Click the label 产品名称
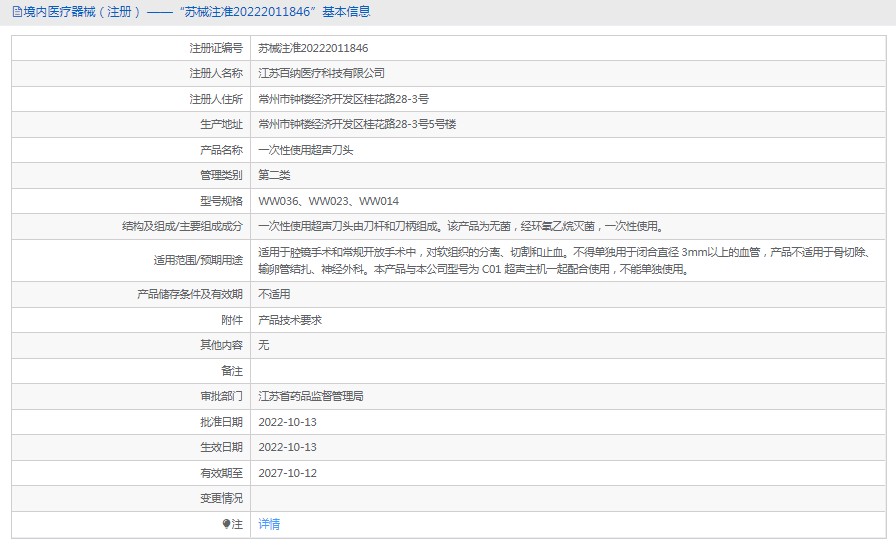The width and height of the screenshot is (896, 545). coord(221,150)
